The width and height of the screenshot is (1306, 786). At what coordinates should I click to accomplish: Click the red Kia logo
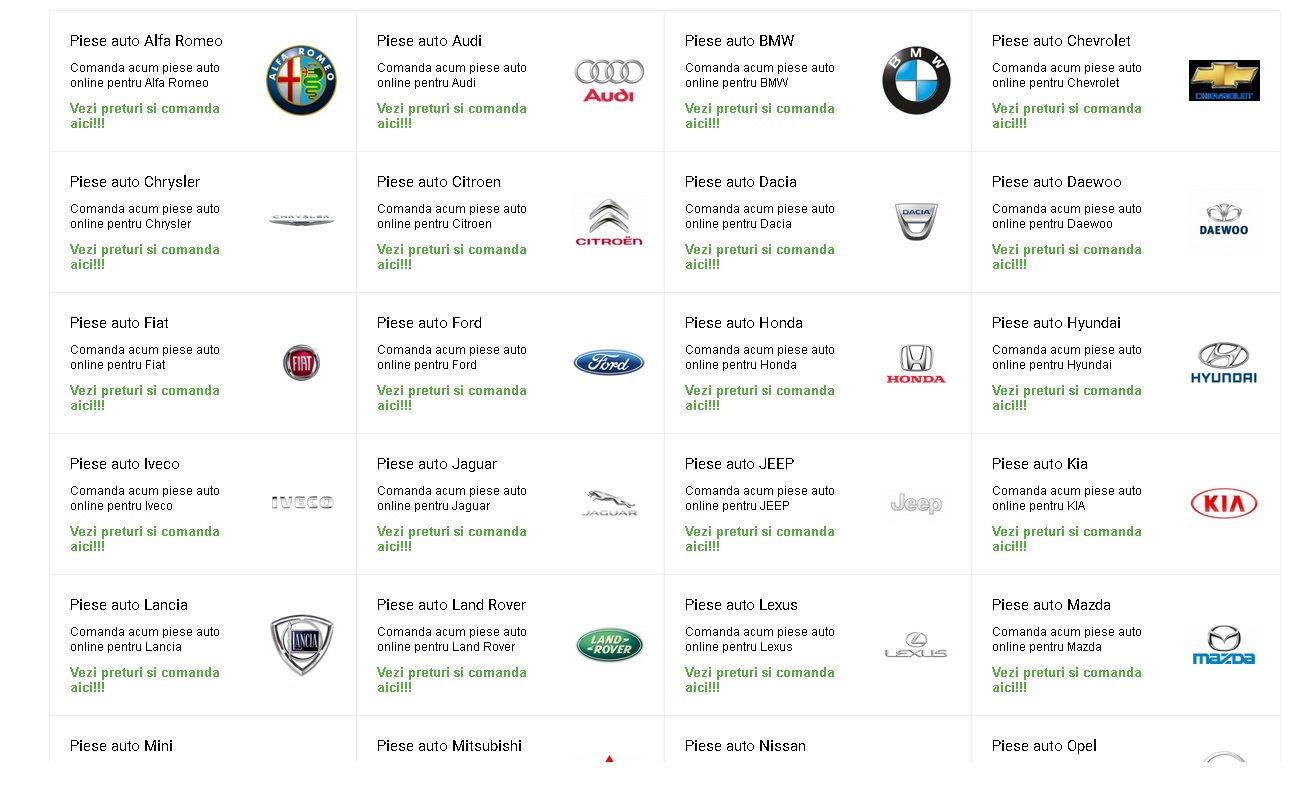(1223, 503)
